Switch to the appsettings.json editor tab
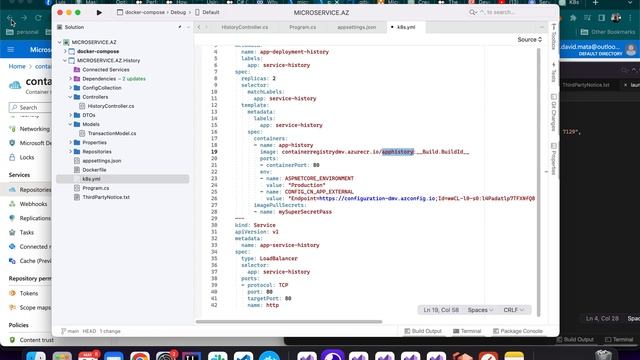 (356, 27)
